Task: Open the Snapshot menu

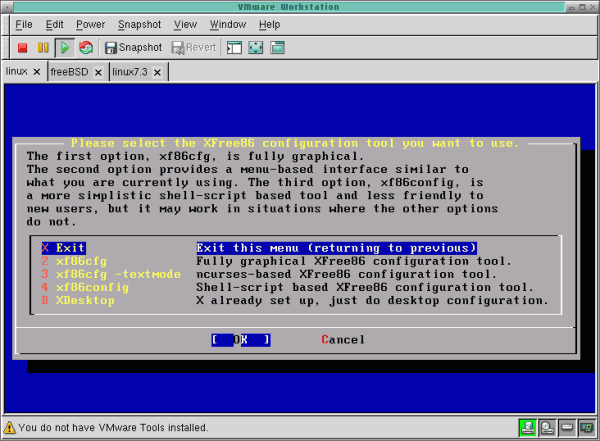Action: point(139,24)
